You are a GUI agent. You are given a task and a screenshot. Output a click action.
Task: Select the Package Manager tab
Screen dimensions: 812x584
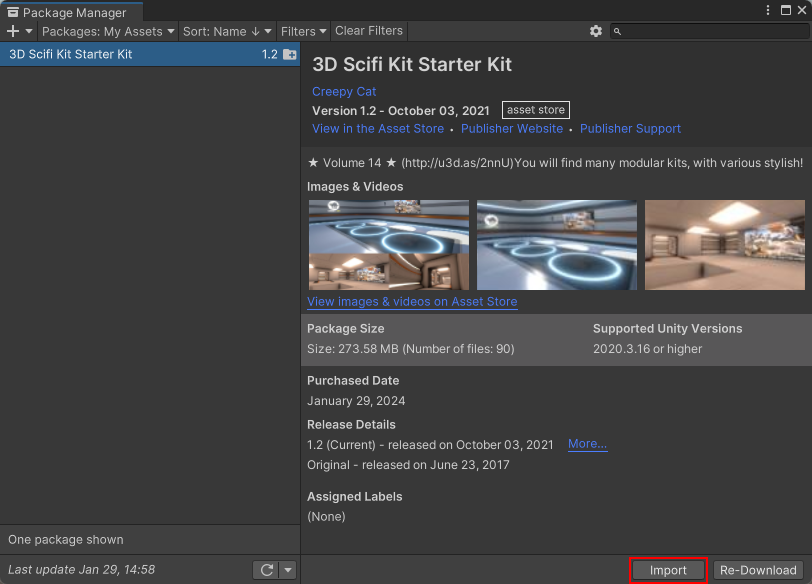[67, 12]
